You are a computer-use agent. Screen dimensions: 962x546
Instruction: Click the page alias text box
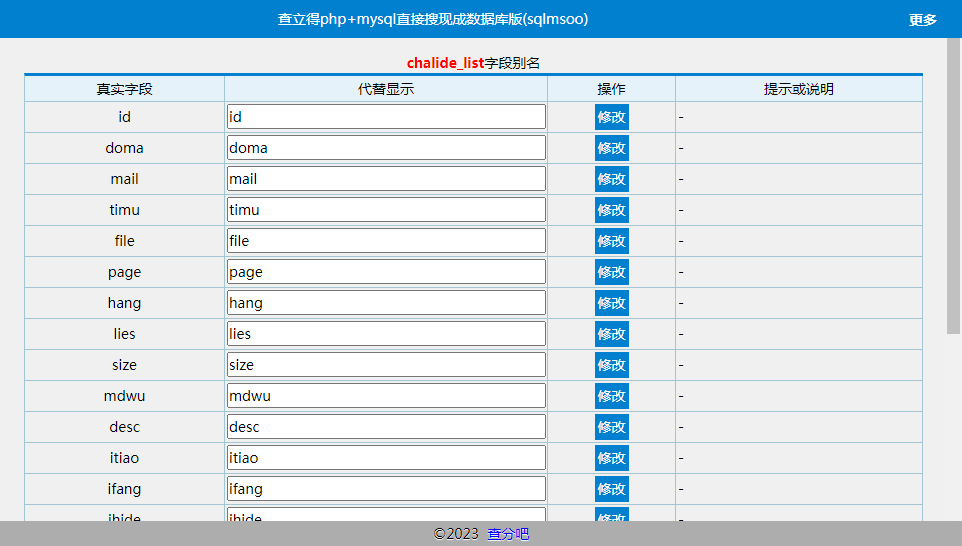pos(386,272)
